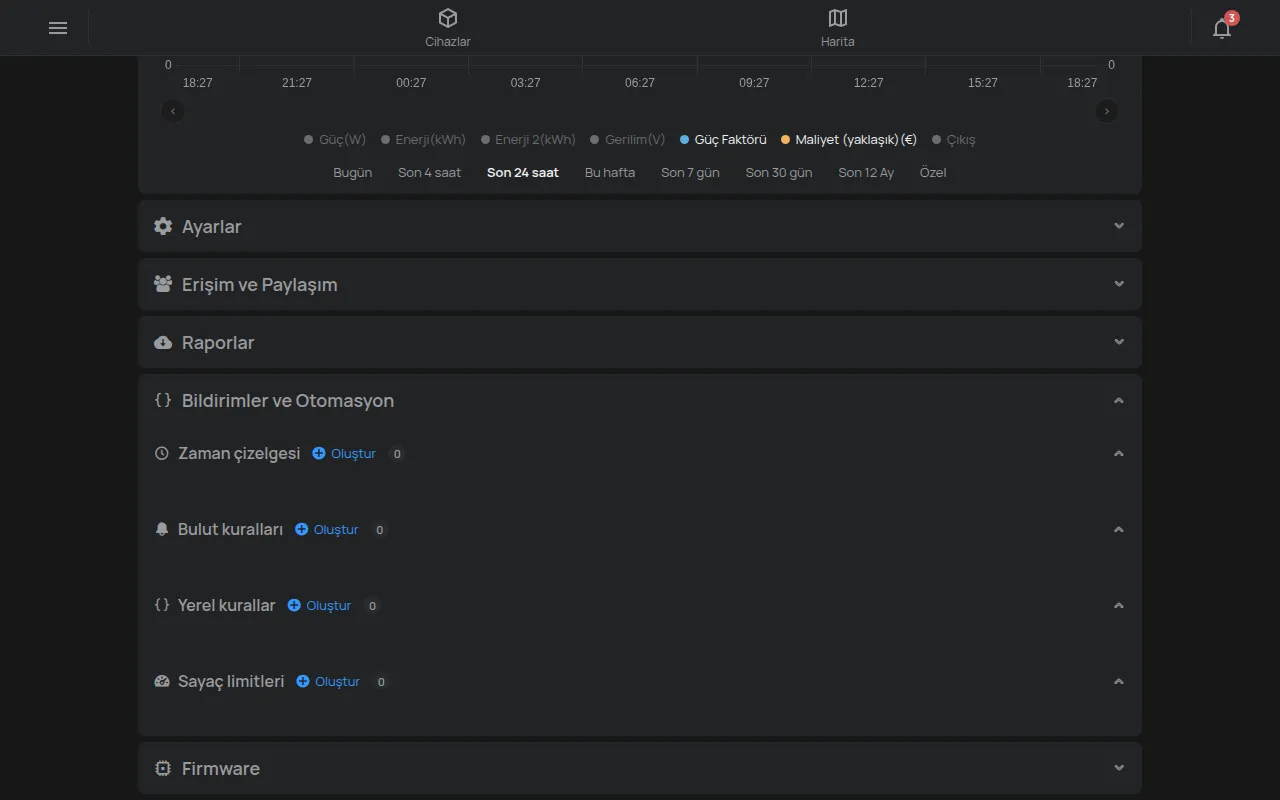This screenshot has height=800, width=1280.
Task: Hide the Maliyet (yaklaşık)(€) series
Action: (x=849, y=140)
